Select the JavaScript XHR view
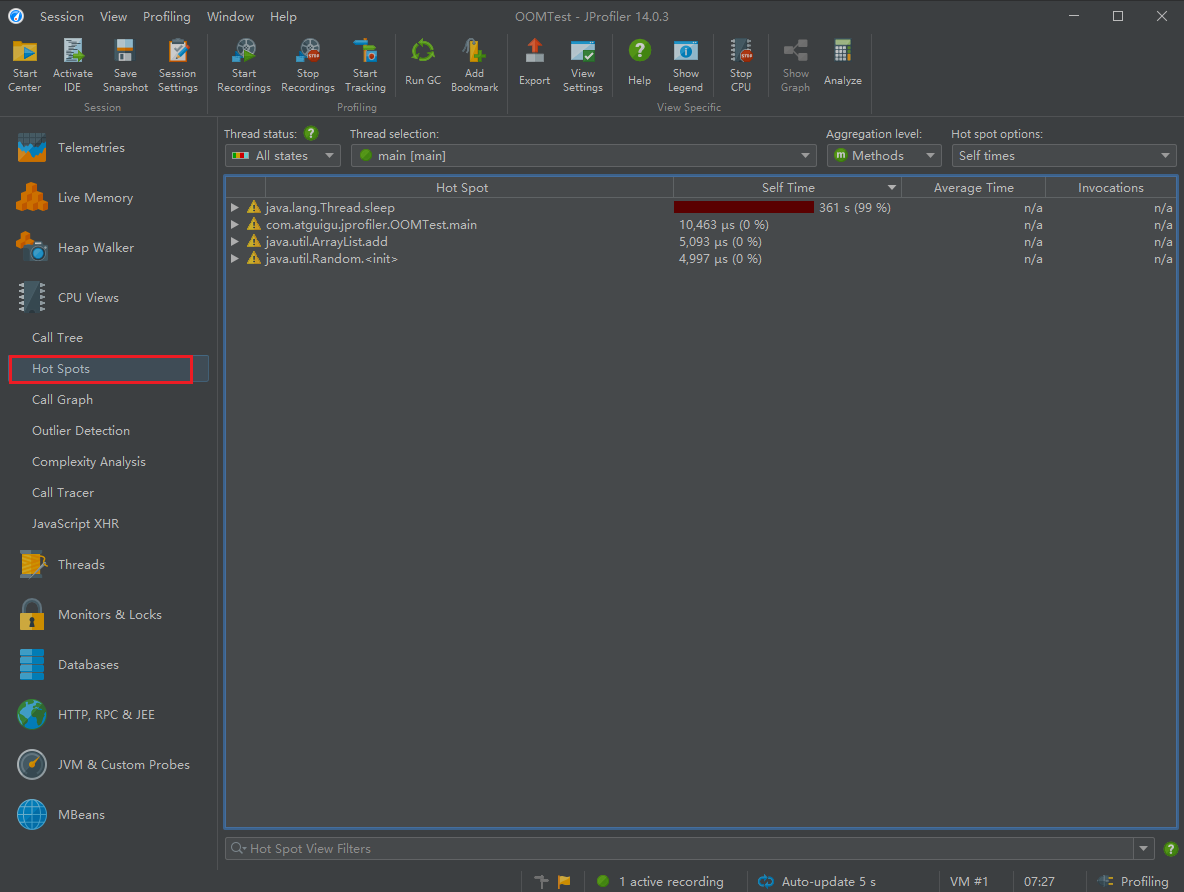 76,523
